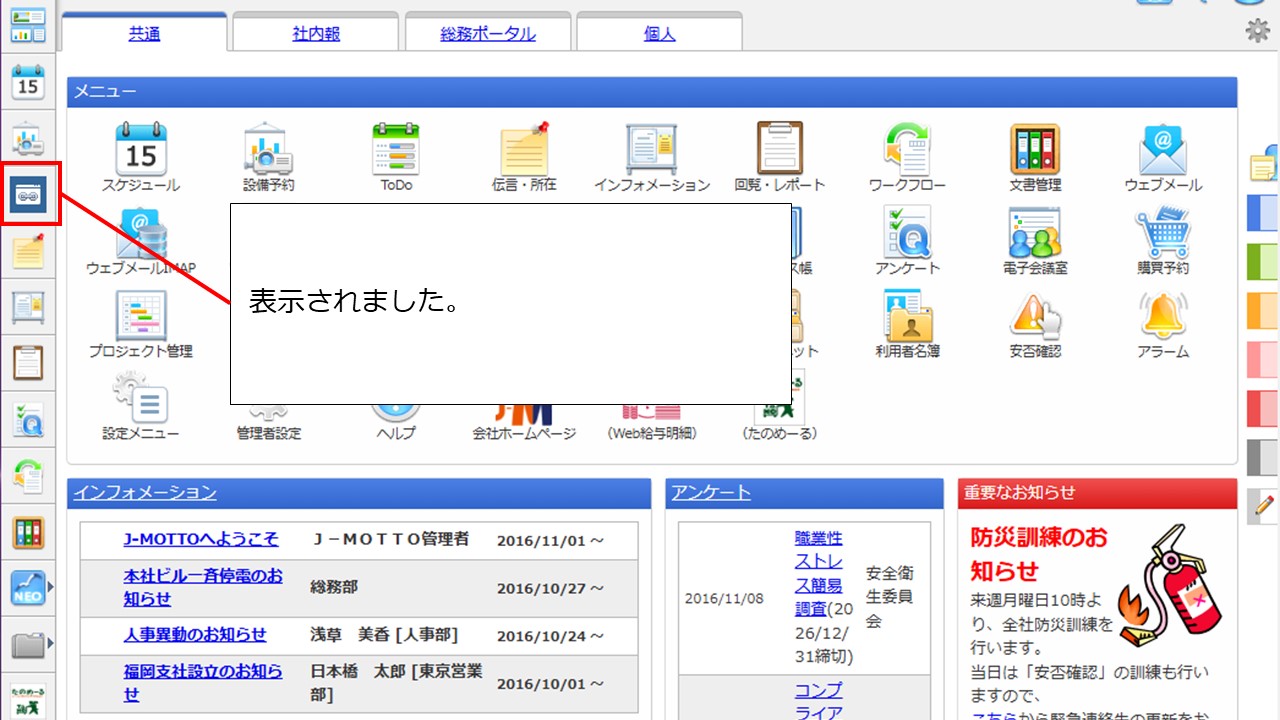This screenshot has width=1280, height=720.
Task: Open the settings gear at top right
Action: tap(1257, 31)
